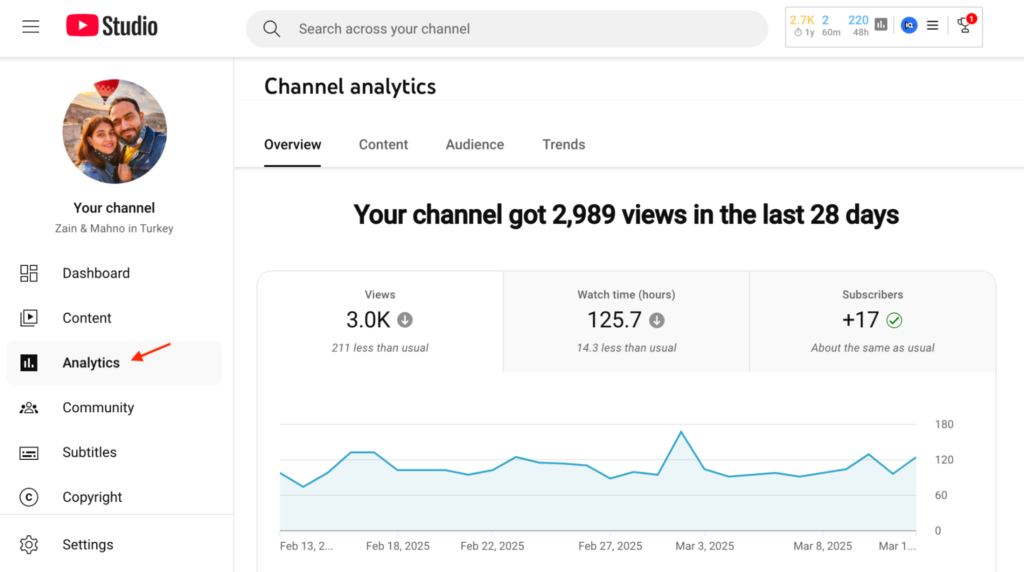Click the YouTube Studio logo
The height and width of the screenshot is (572, 1024).
[x=112, y=27]
